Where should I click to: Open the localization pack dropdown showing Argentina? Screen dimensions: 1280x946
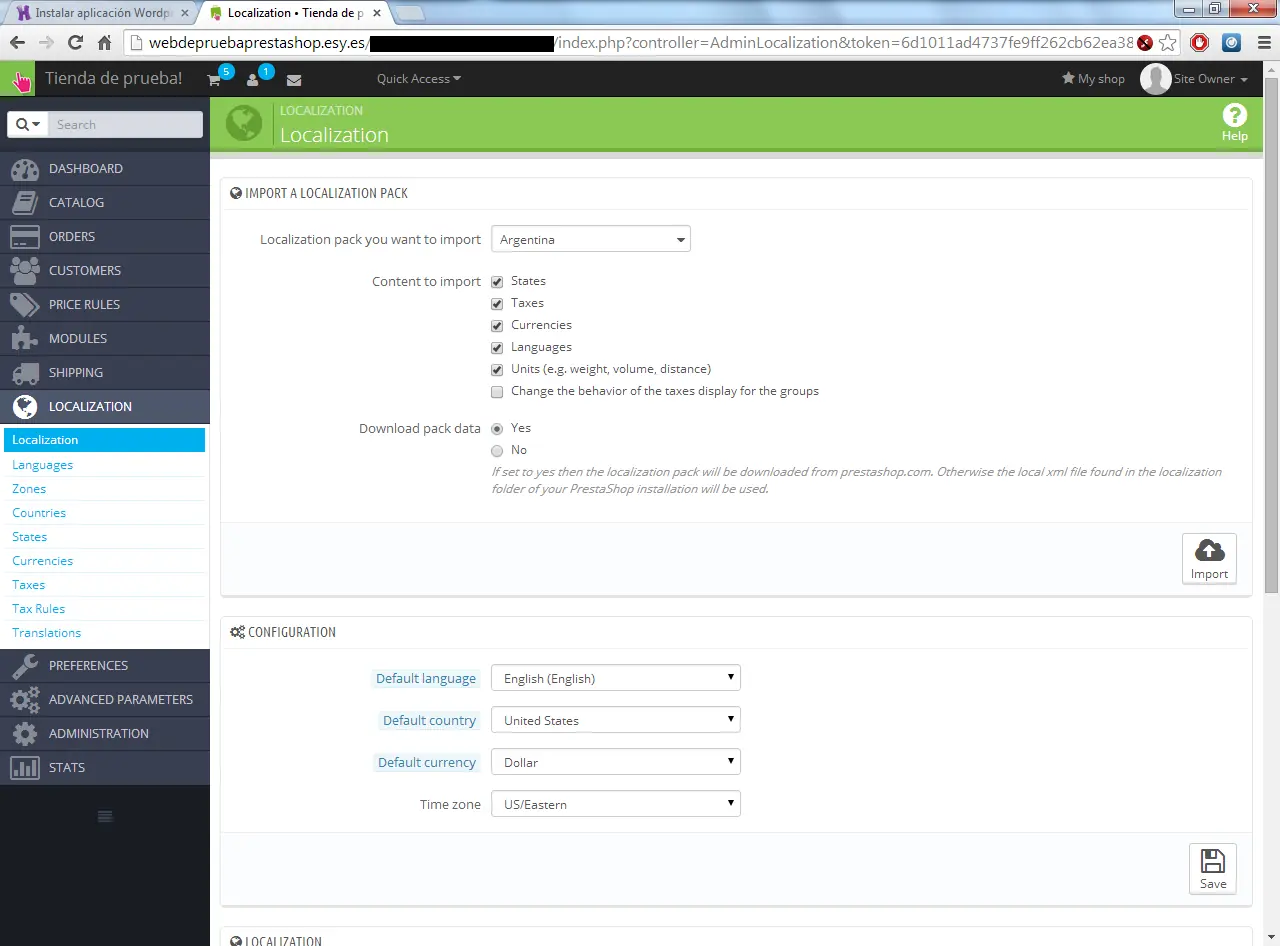click(x=591, y=240)
